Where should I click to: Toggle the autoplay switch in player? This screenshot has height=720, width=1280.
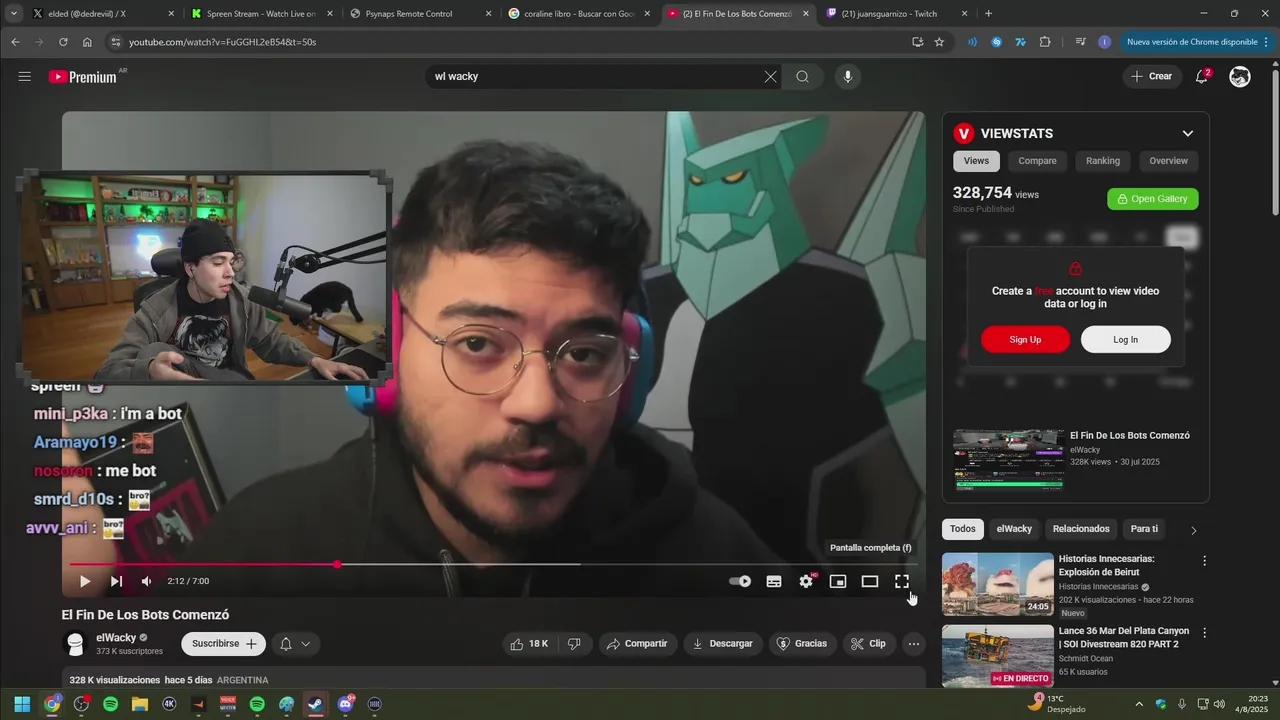tap(740, 581)
